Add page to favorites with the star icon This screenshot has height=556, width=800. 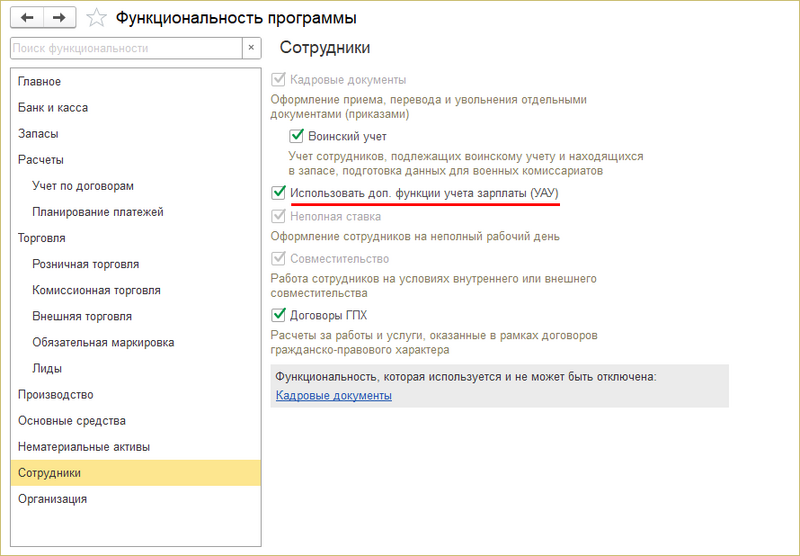pos(96,18)
